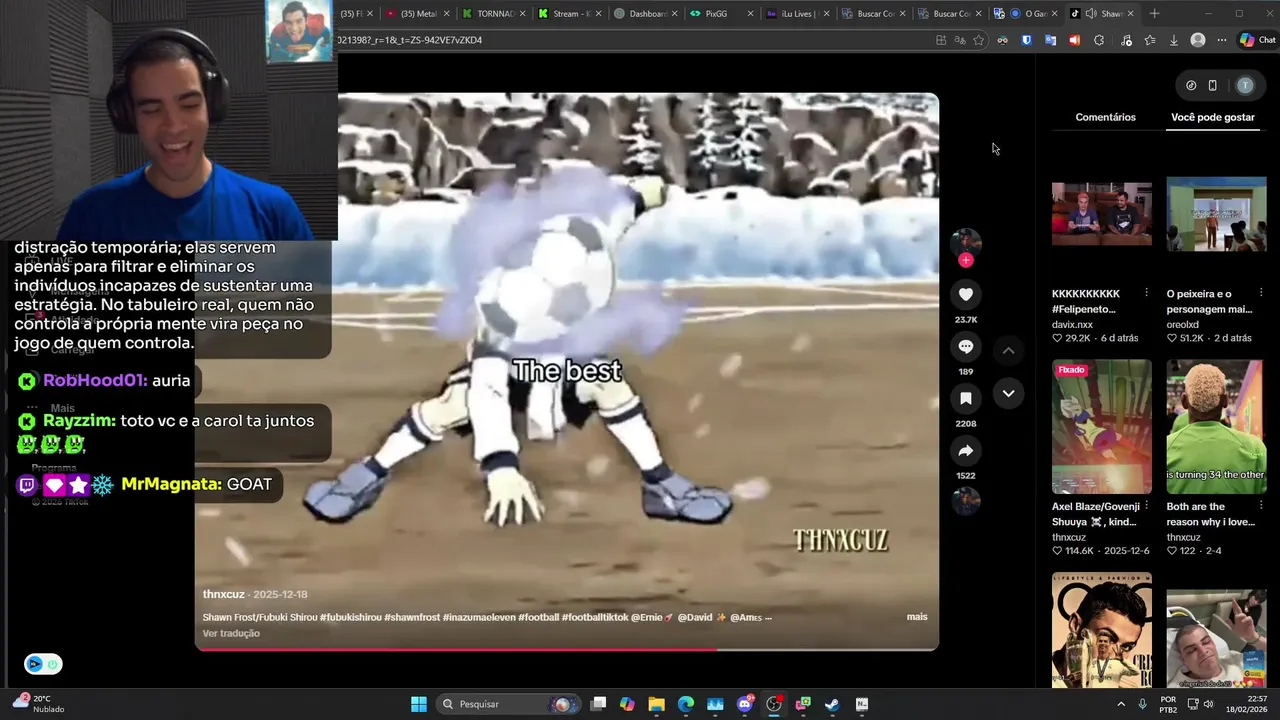Open more options for the KKKKKKKKKK video

[1146, 293]
